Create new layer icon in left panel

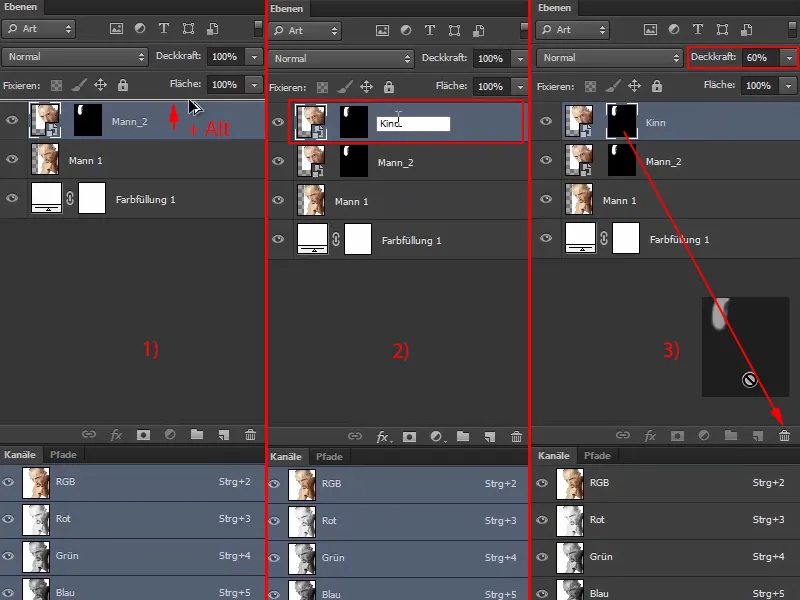(x=223, y=435)
